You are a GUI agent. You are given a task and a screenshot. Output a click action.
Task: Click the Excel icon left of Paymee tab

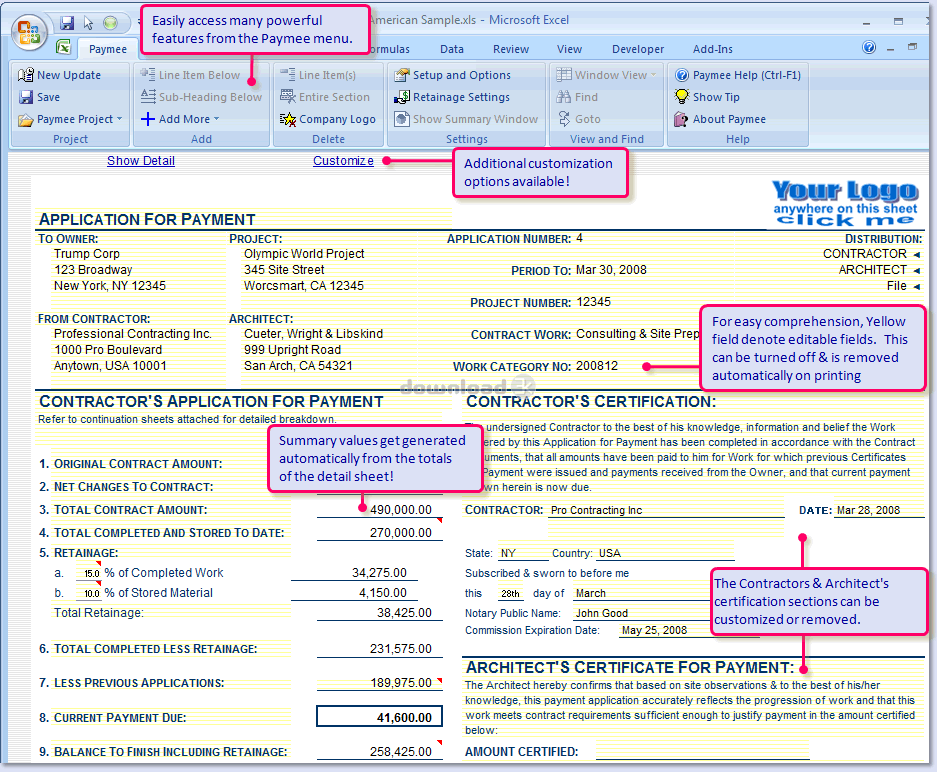pos(64,47)
